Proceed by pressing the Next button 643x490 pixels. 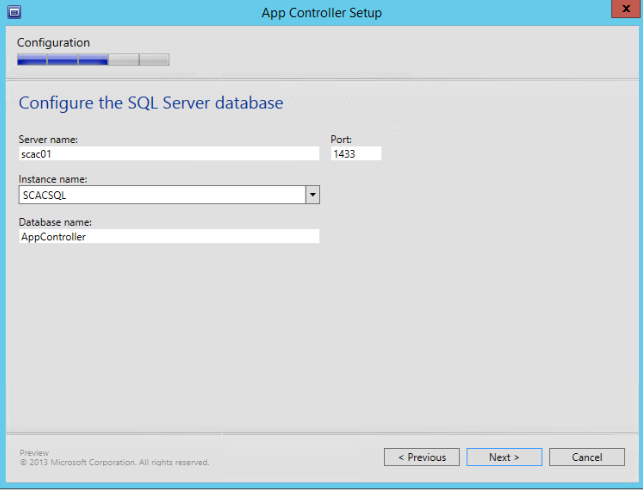[504, 457]
